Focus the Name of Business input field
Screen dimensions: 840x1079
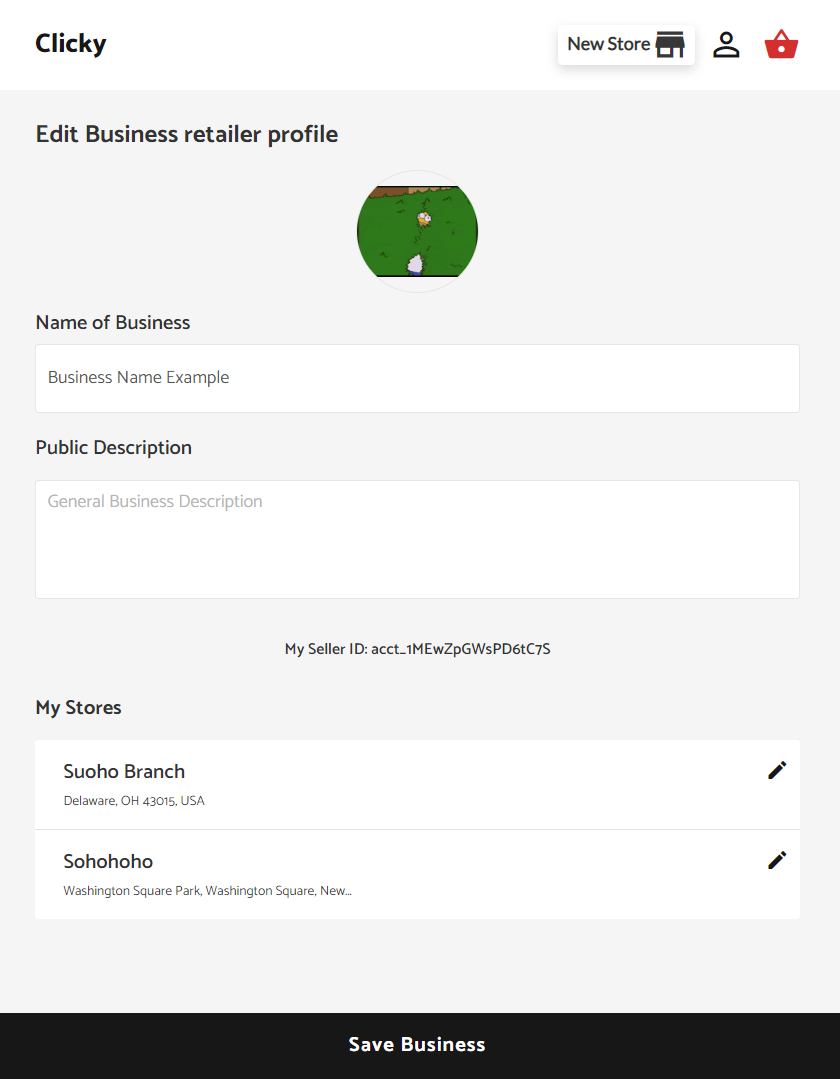418,378
